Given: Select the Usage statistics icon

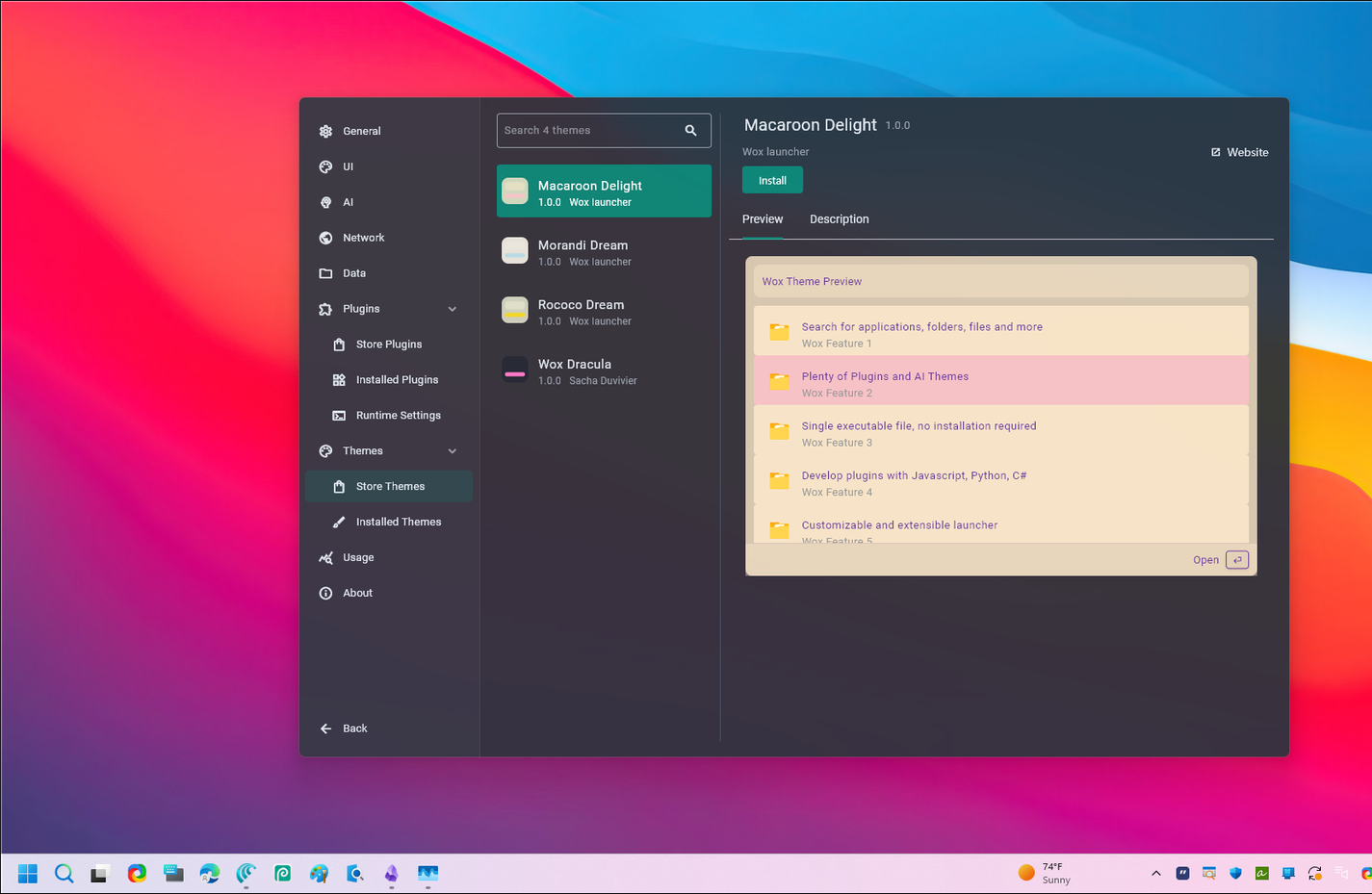Looking at the screenshot, I should 326,557.
